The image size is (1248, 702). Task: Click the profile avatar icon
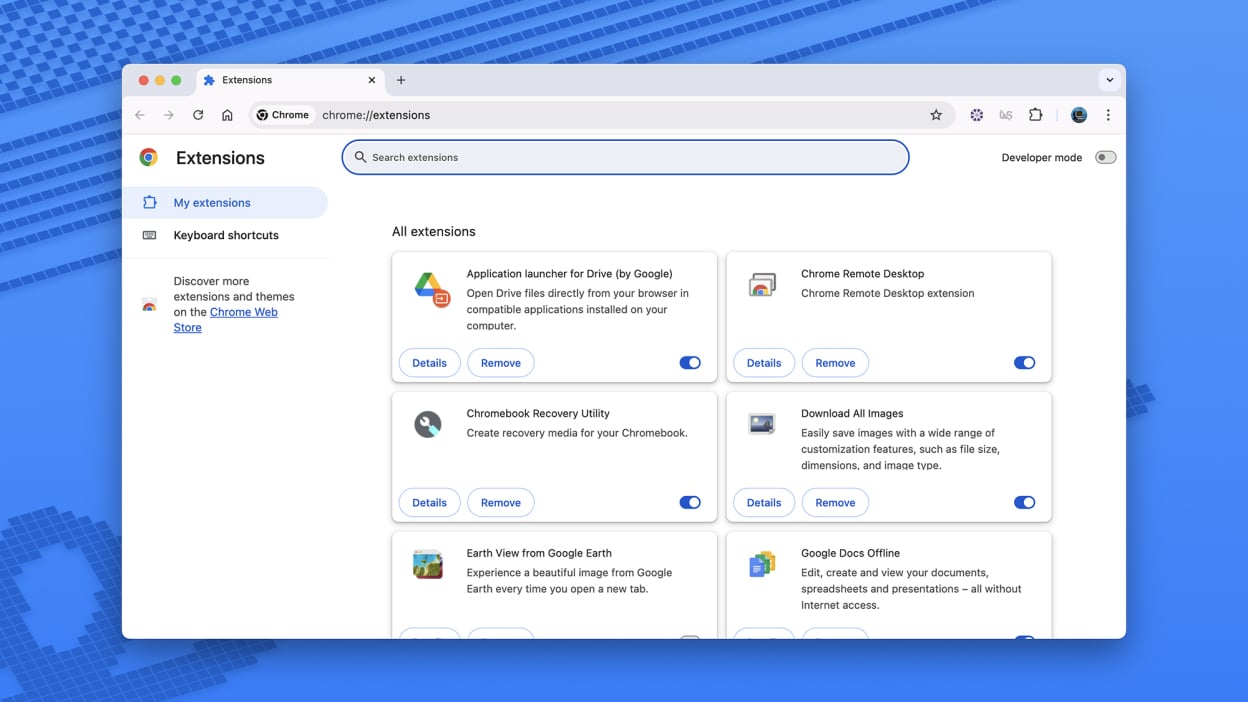[x=1078, y=115]
